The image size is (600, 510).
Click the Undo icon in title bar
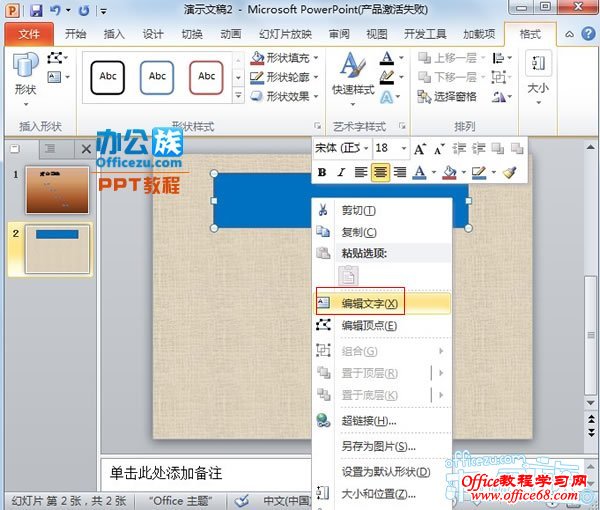pyautogui.click(x=57, y=10)
